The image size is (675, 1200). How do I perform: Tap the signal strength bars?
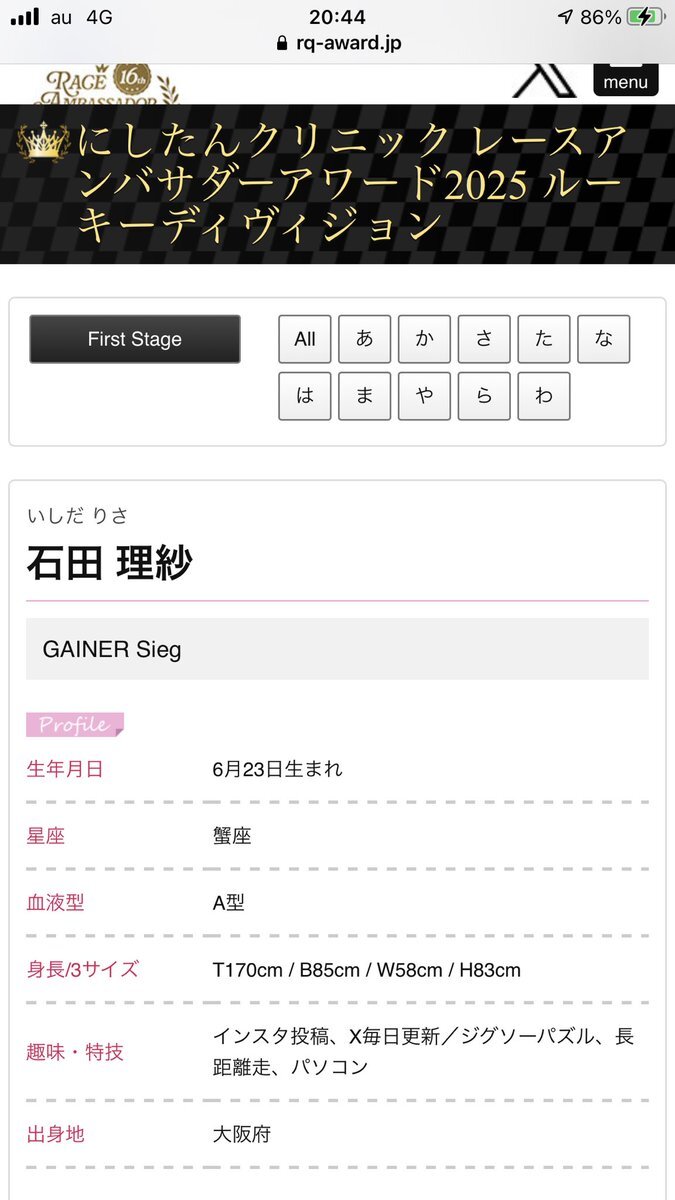(x=25, y=17)
